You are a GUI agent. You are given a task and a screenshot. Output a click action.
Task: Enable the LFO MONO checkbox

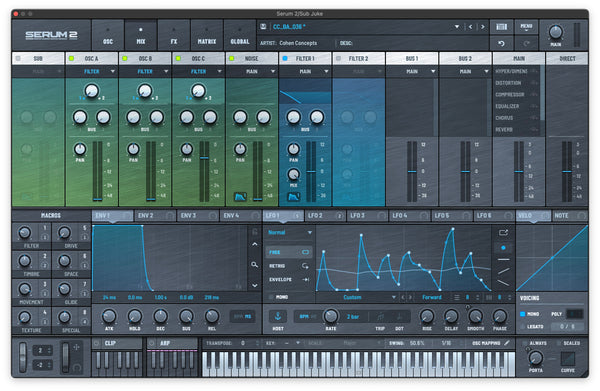click(271, 297)
